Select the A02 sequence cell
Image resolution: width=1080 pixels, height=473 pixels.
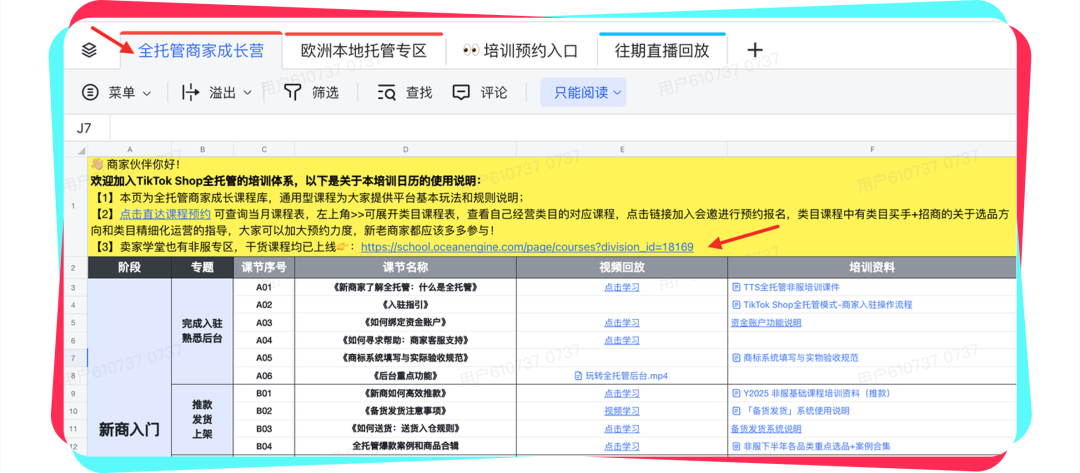pyautogui.click(x=264, y=305)
